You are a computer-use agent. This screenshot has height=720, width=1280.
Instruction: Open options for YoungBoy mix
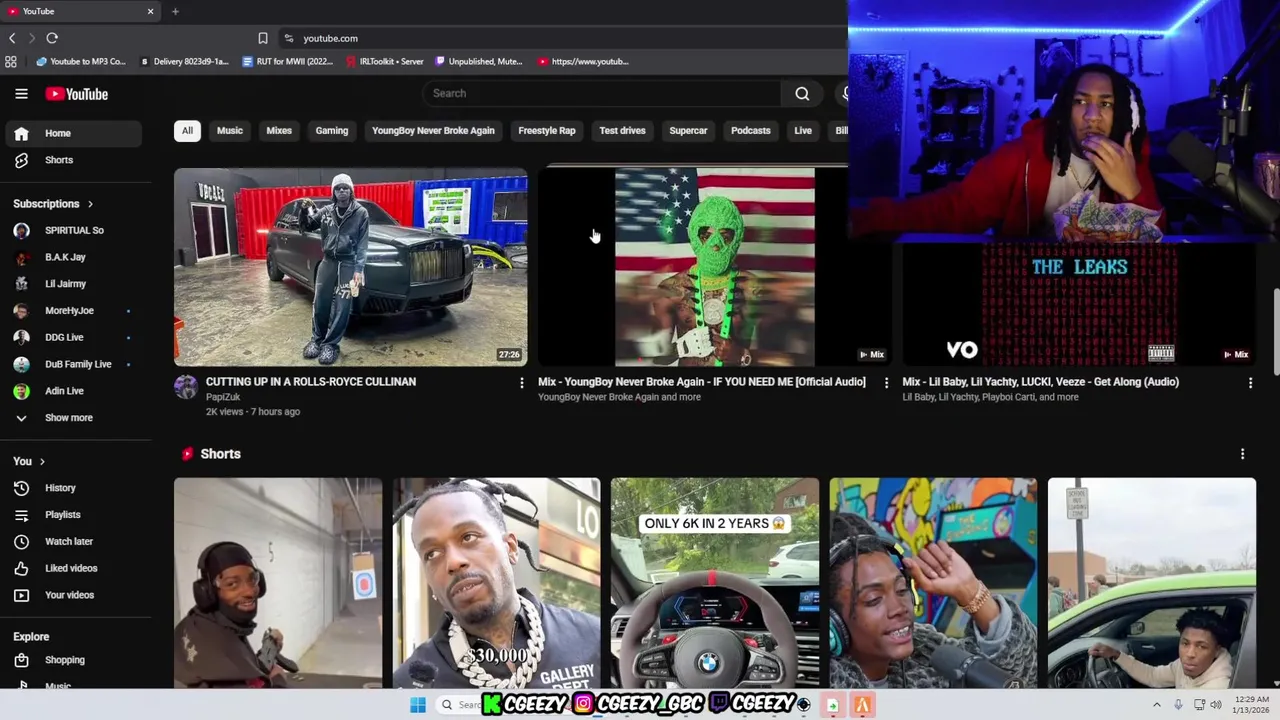[886, 383]
